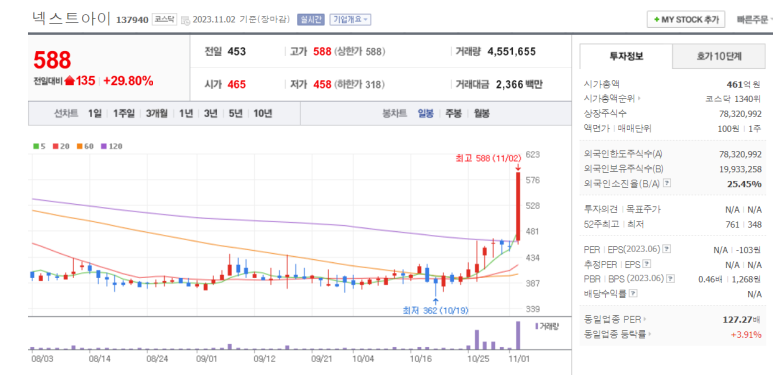Click the 저가 value 458
The width and height of the screenshot is (773, 375).
[322, 84]
